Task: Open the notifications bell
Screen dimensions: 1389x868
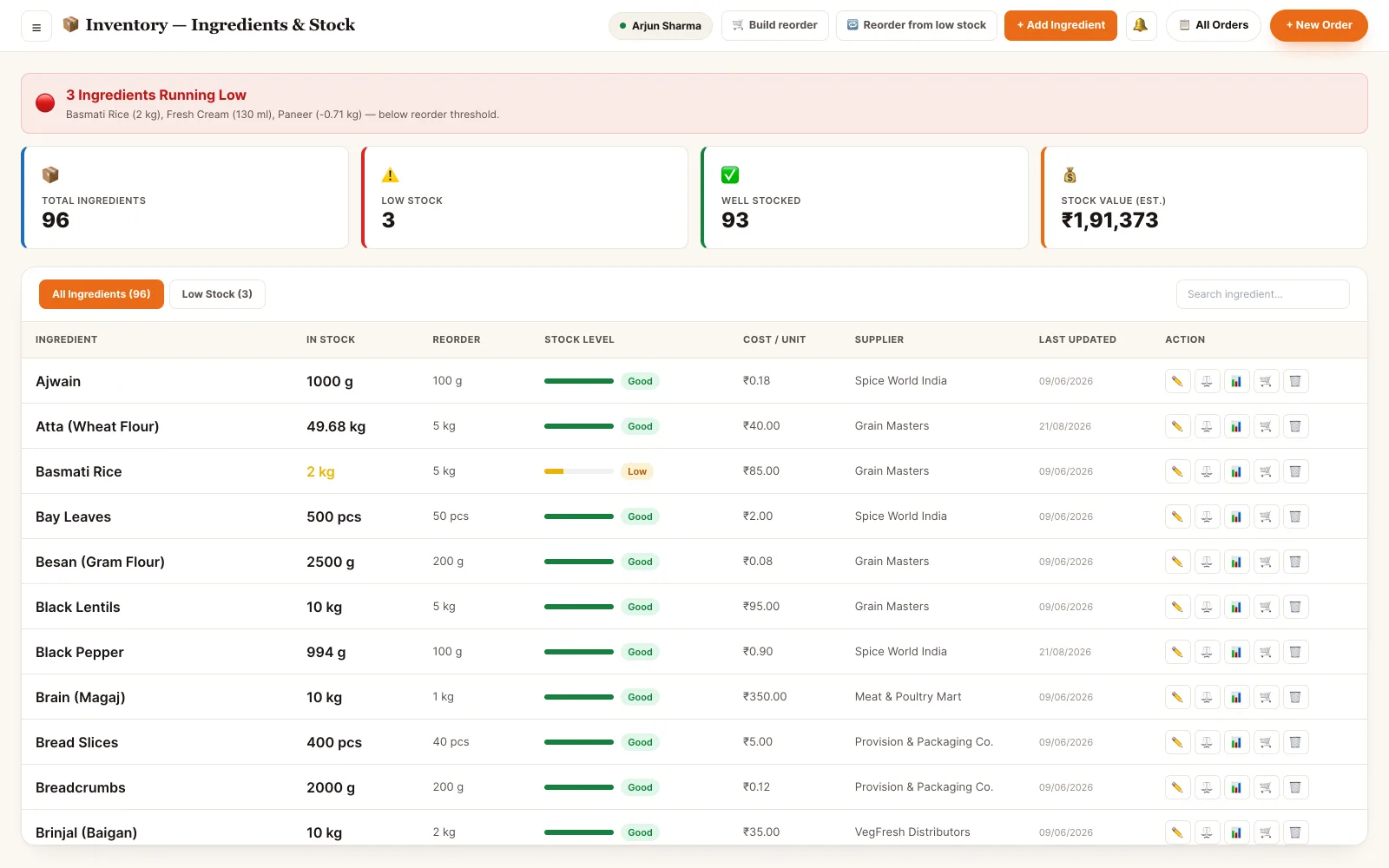Action: (x=1141, y=25)
